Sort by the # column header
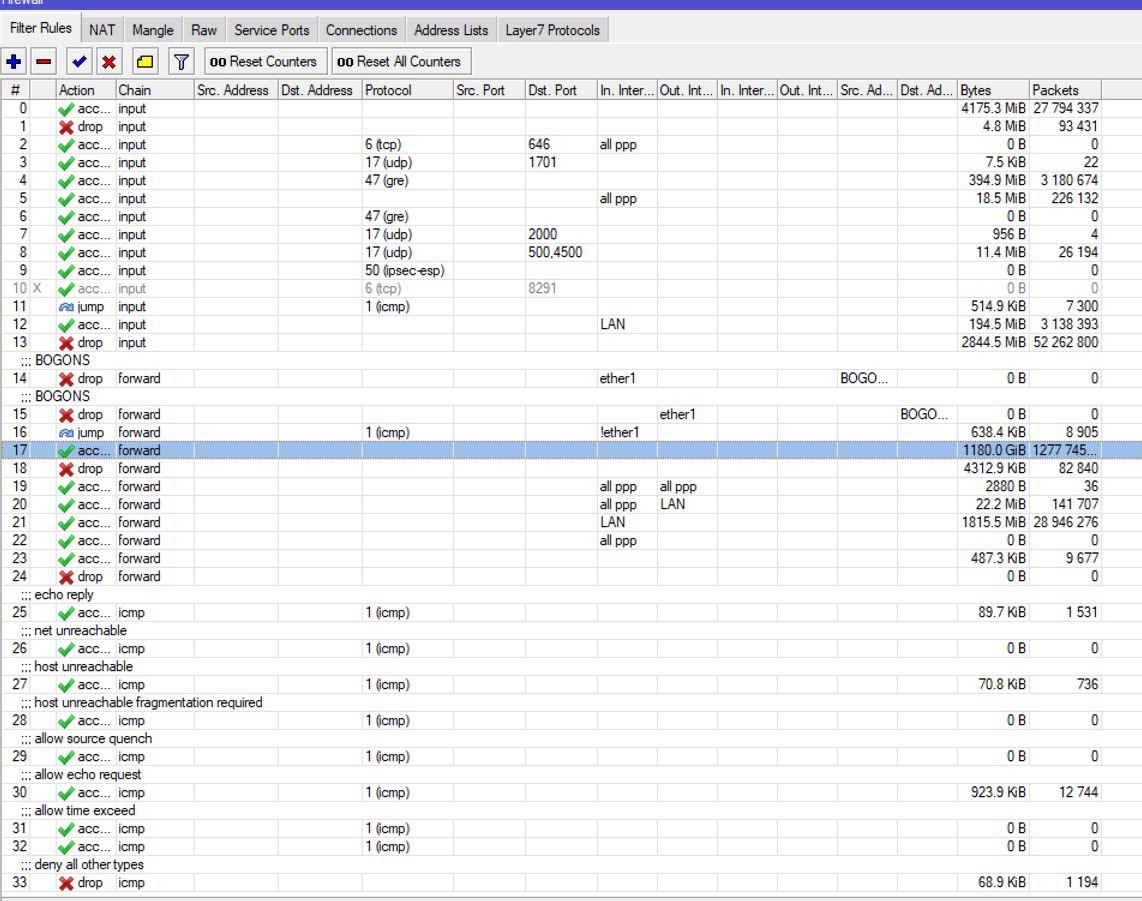The width and height of the screenshot is (1142, 901). [15, 90]
